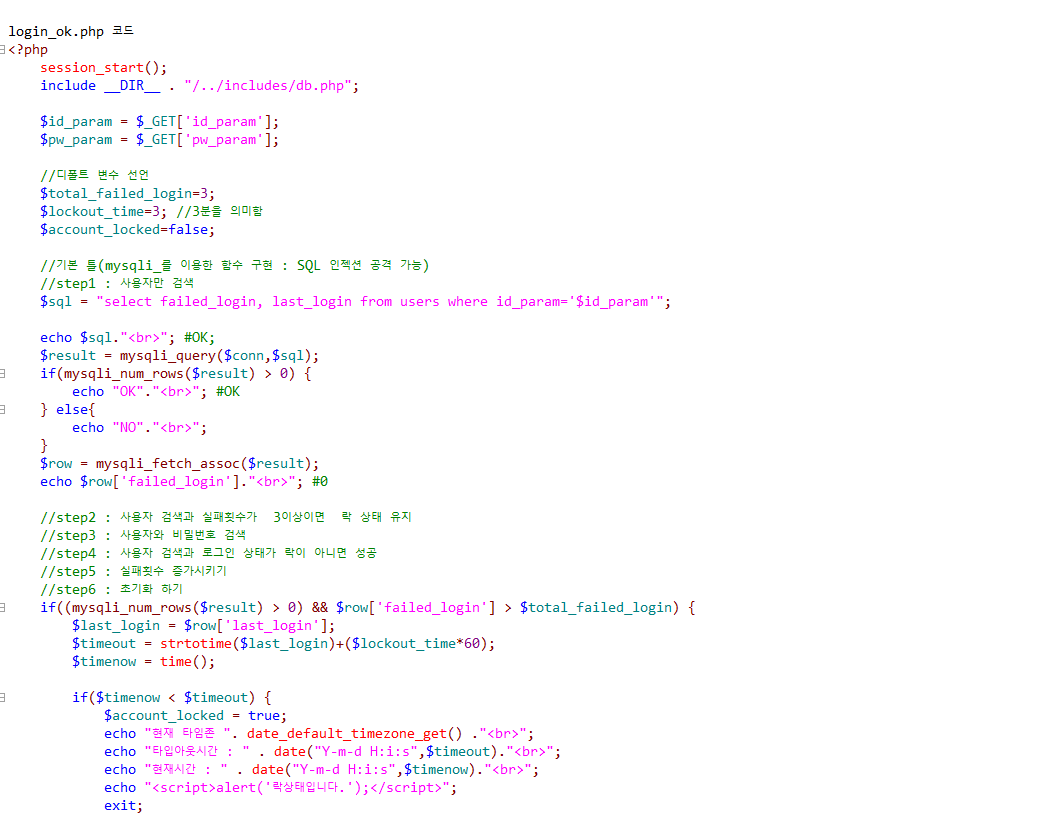Image resolution: width=1061 pixels, height=822 pixels.
Task: Click the '$sql = "select failed_login...' query line
Action: pyautogui.click(x=355, y=302)
